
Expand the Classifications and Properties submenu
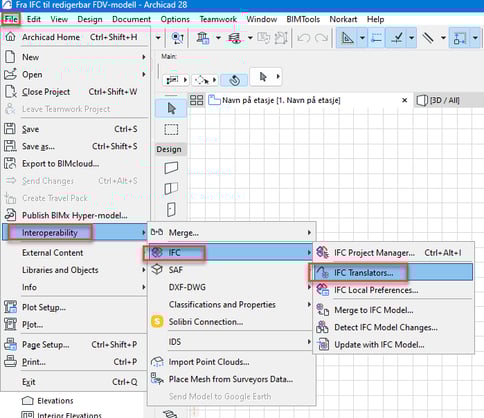coord(309,304)
